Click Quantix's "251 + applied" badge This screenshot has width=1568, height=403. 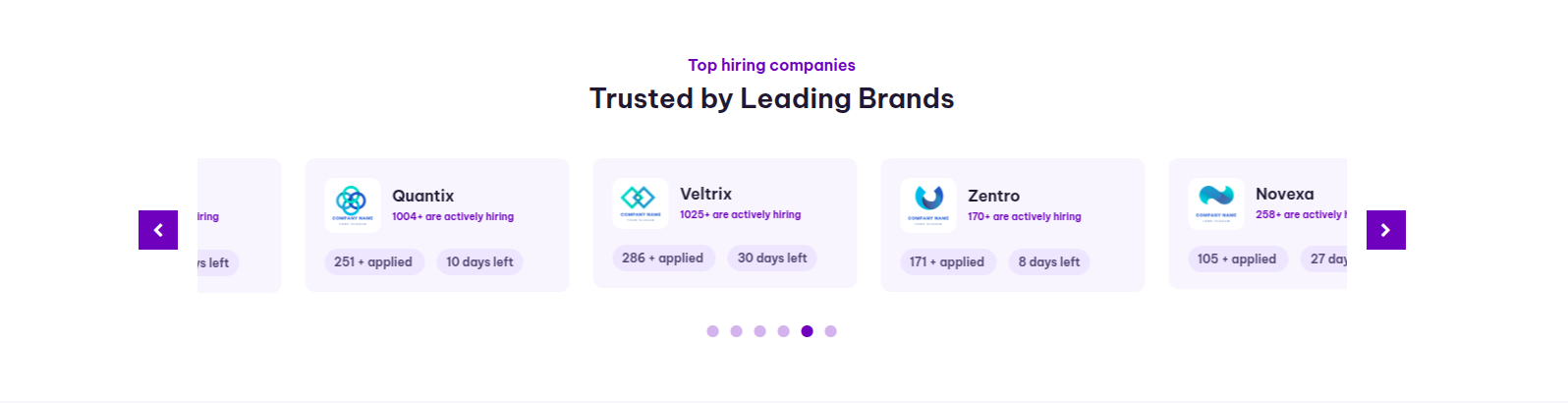(x=373, y=262)
